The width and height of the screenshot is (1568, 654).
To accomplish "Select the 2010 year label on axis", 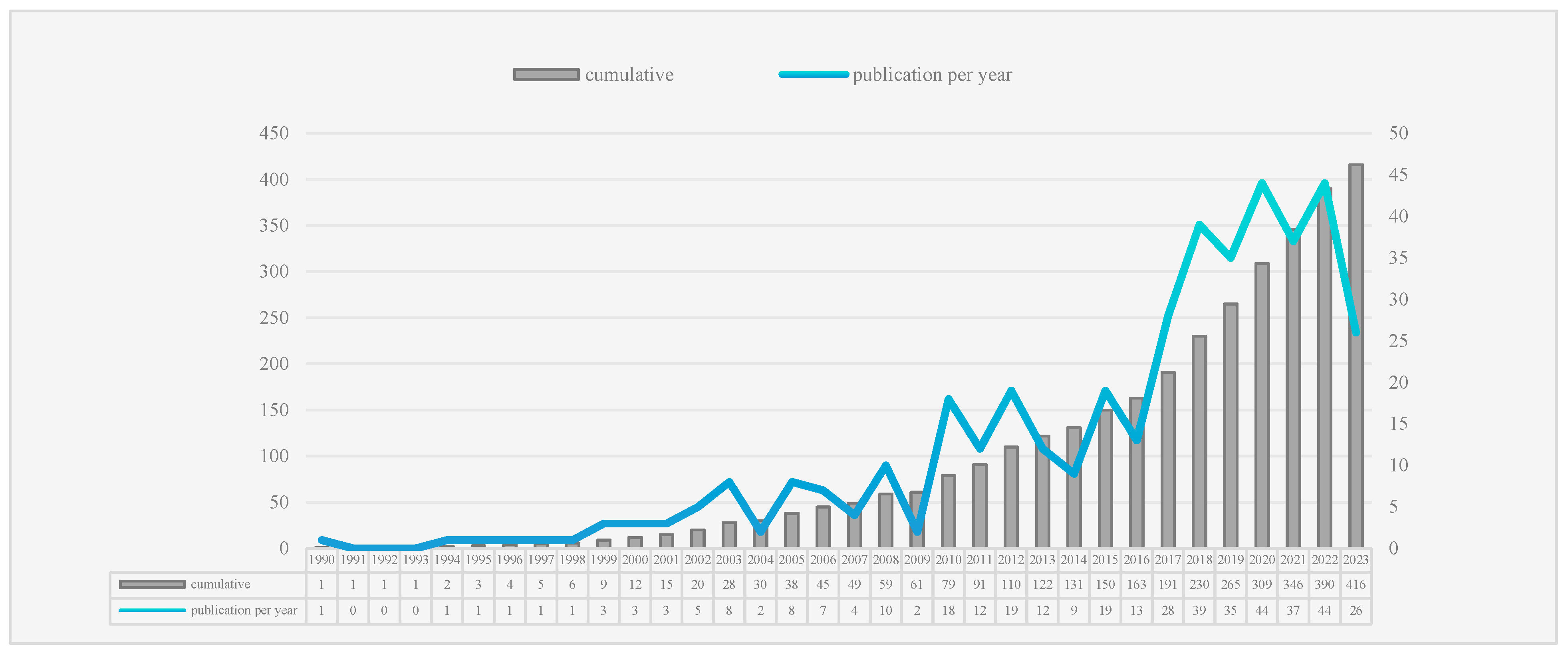I will click(x=948, y=560).
